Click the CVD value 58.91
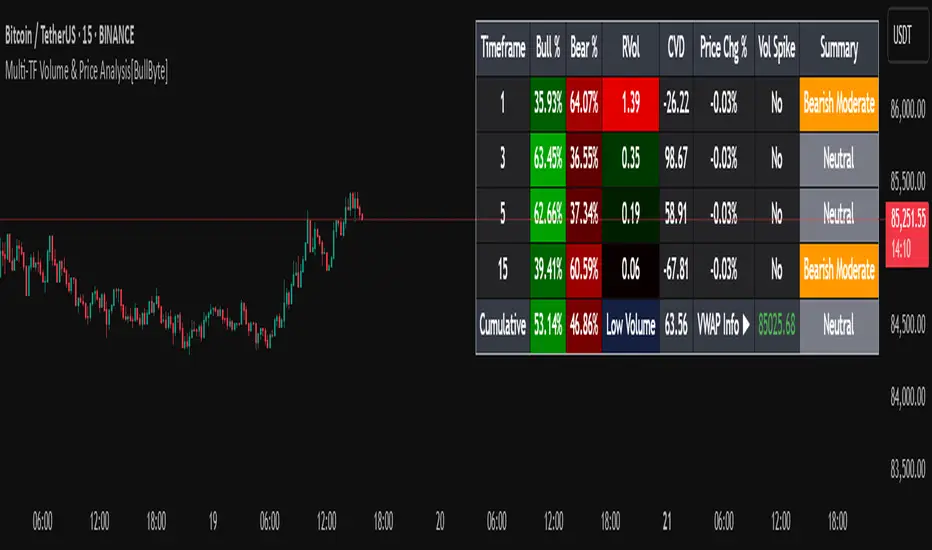The image size is (932, 550). 676,214
